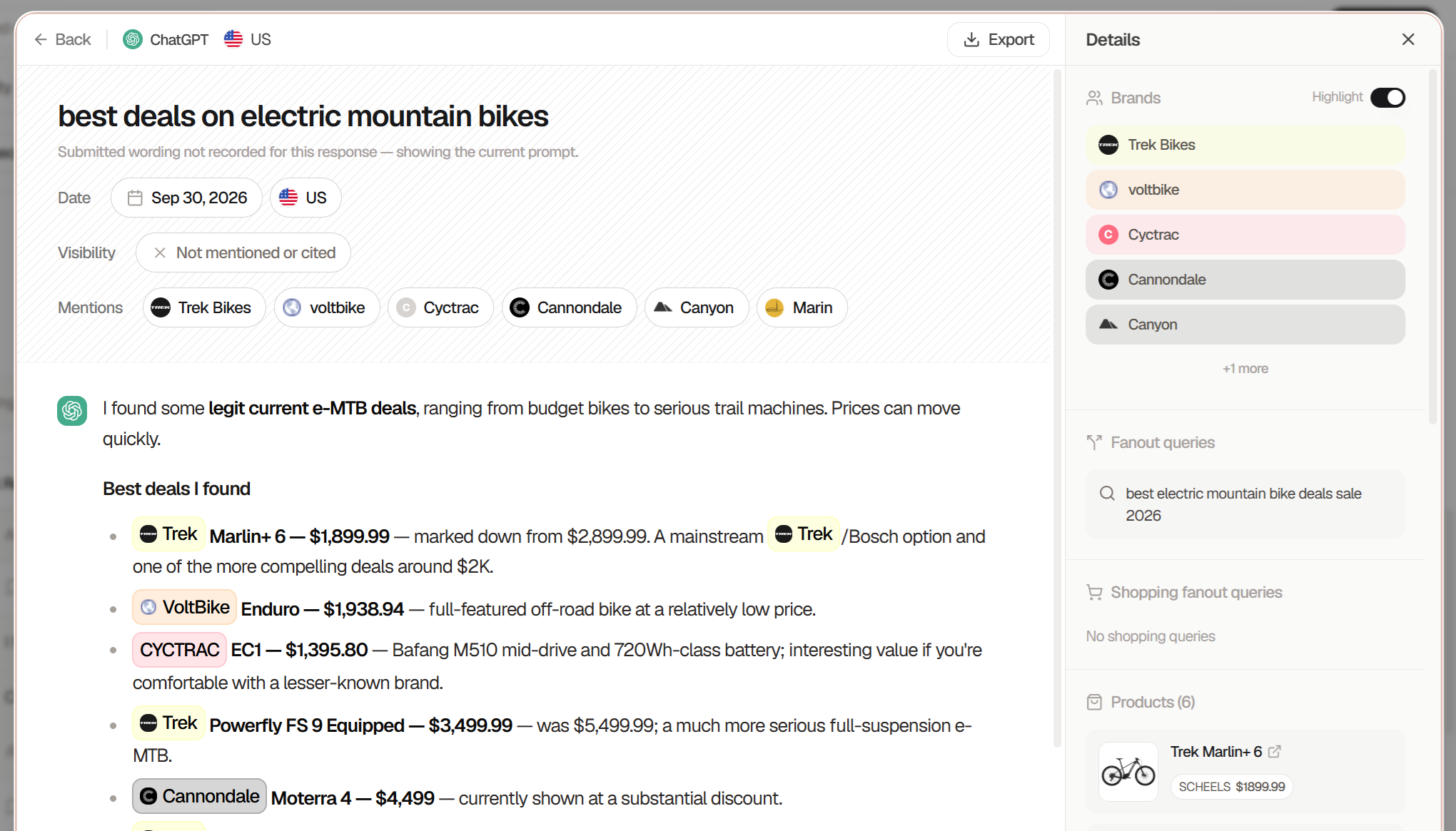The image size is (1456, 831).
Task: Open Trek Marlin+ 6 external link icon
Action: coord(1274,751)
